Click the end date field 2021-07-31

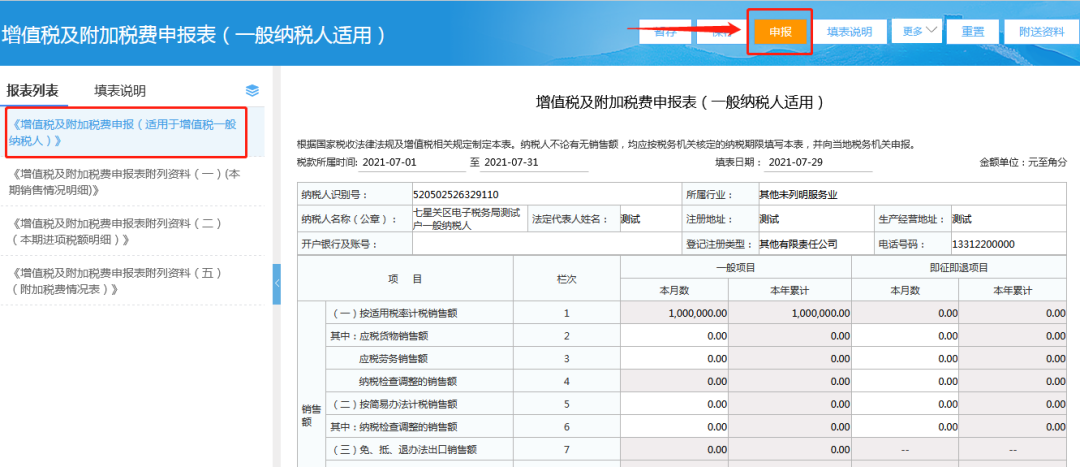click(x=533, y=163)
